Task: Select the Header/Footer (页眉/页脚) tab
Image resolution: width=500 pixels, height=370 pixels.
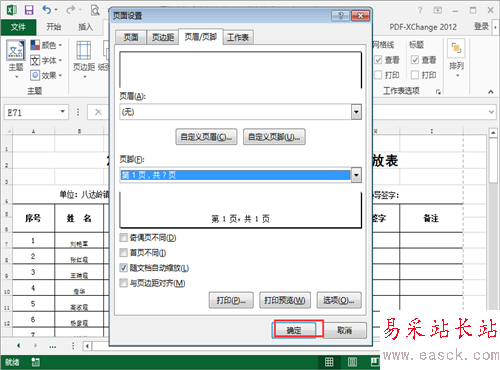Action: 201,36
